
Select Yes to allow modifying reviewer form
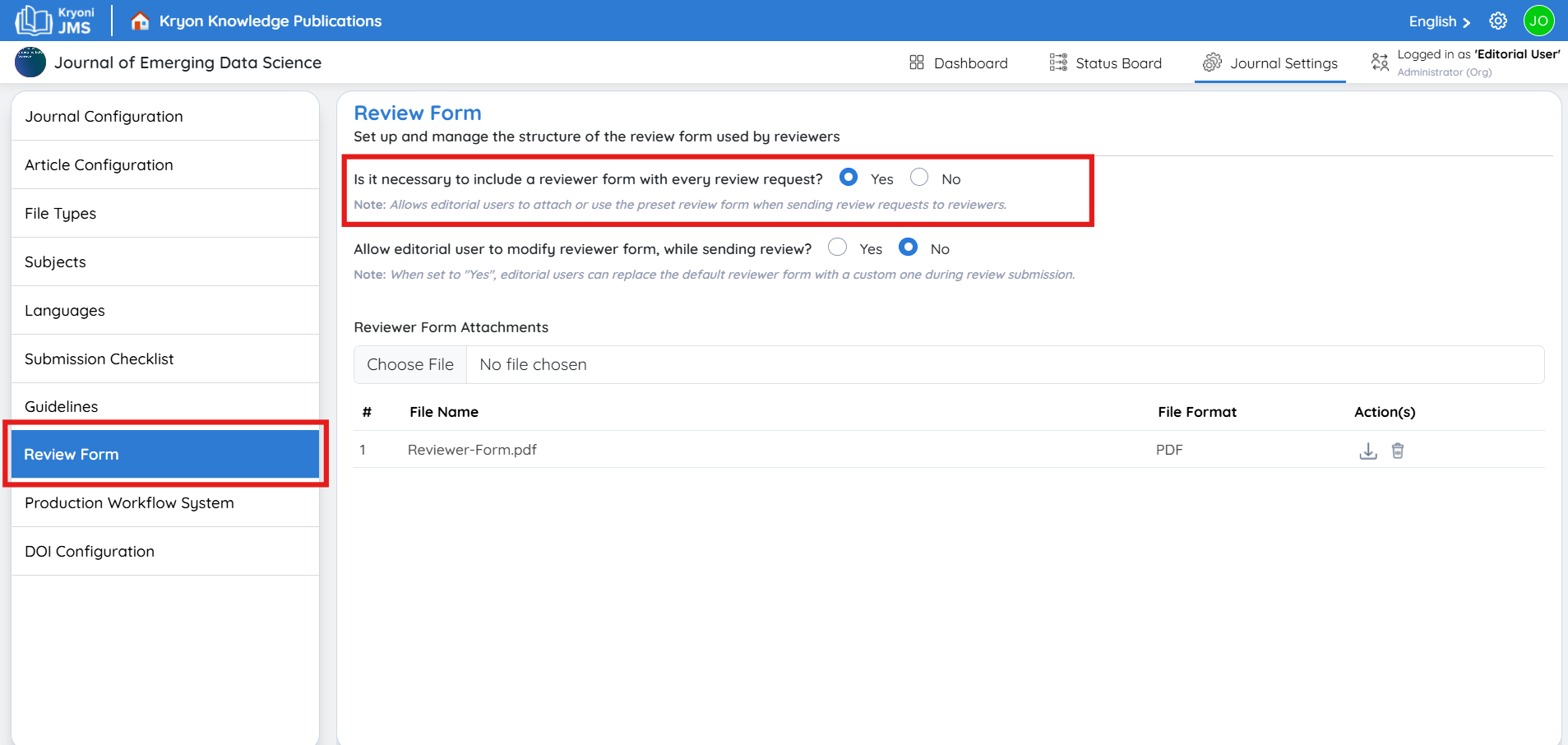pyautogui.click(x=837, y=248)
